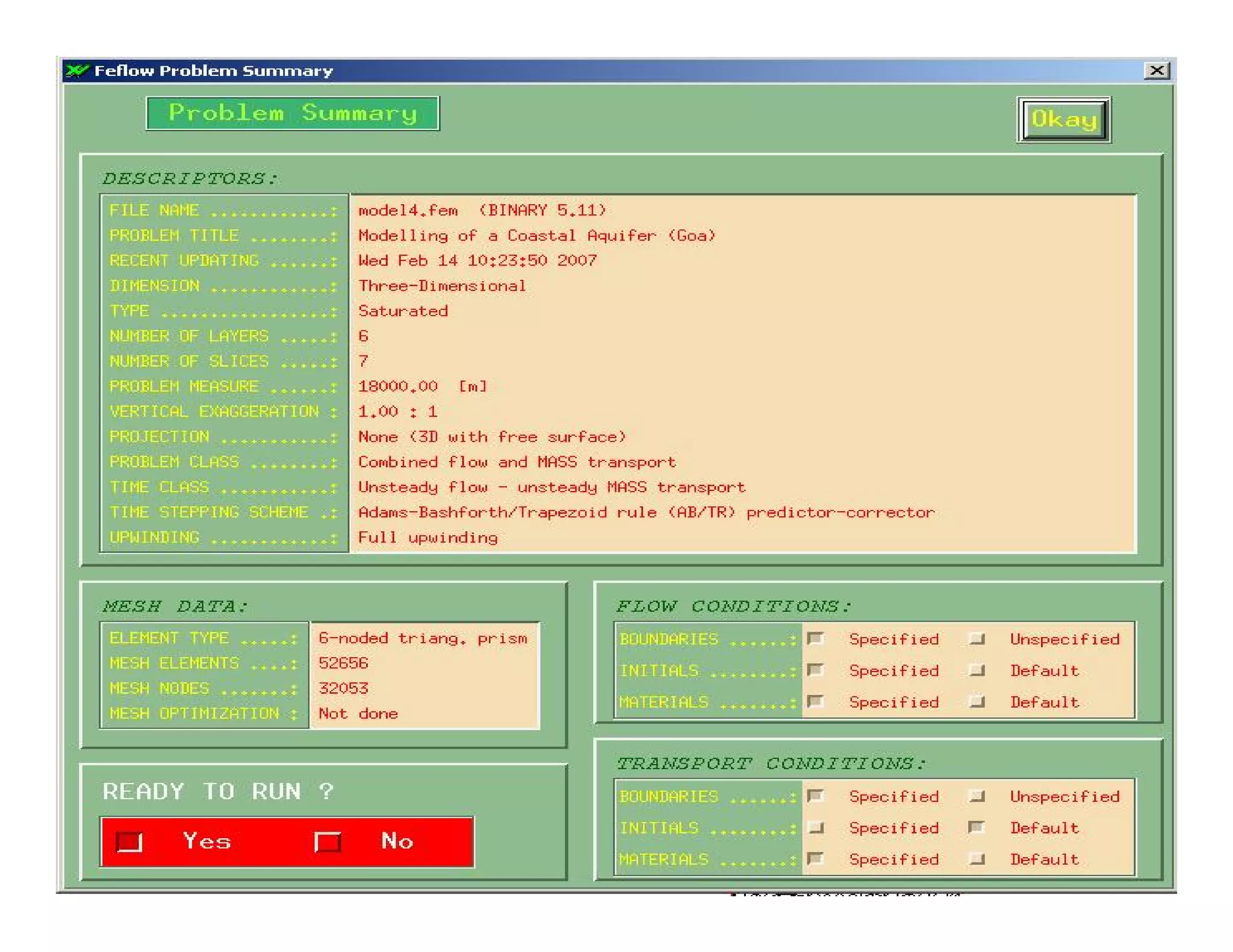Toggle Transport Initials Specified checkbox
The image size is (1233, 952).
815,827
